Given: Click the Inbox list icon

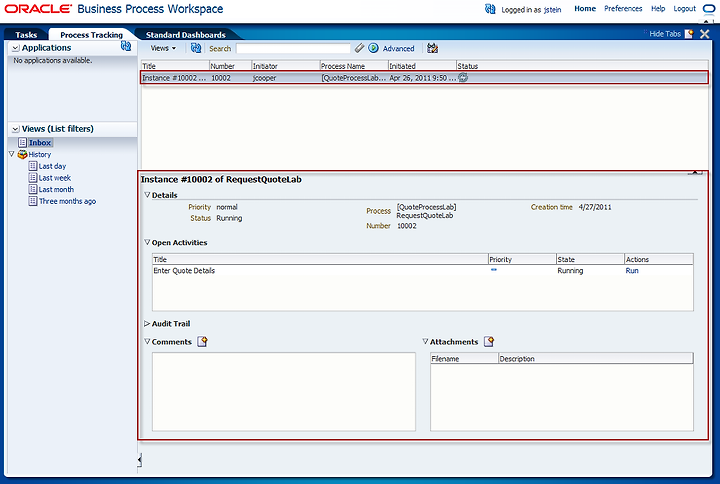Looking at the screenshot, I should click(22, 142).
